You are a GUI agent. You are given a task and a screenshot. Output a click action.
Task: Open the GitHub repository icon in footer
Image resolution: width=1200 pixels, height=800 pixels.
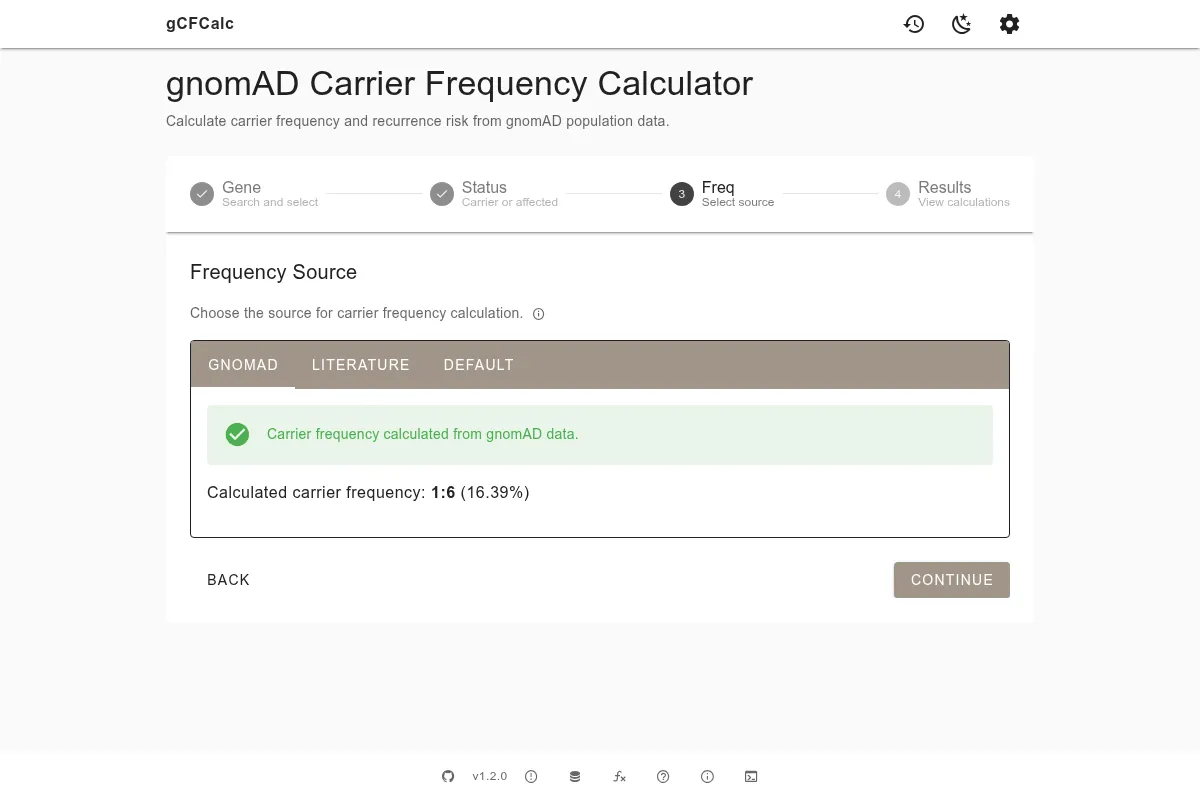447,776
